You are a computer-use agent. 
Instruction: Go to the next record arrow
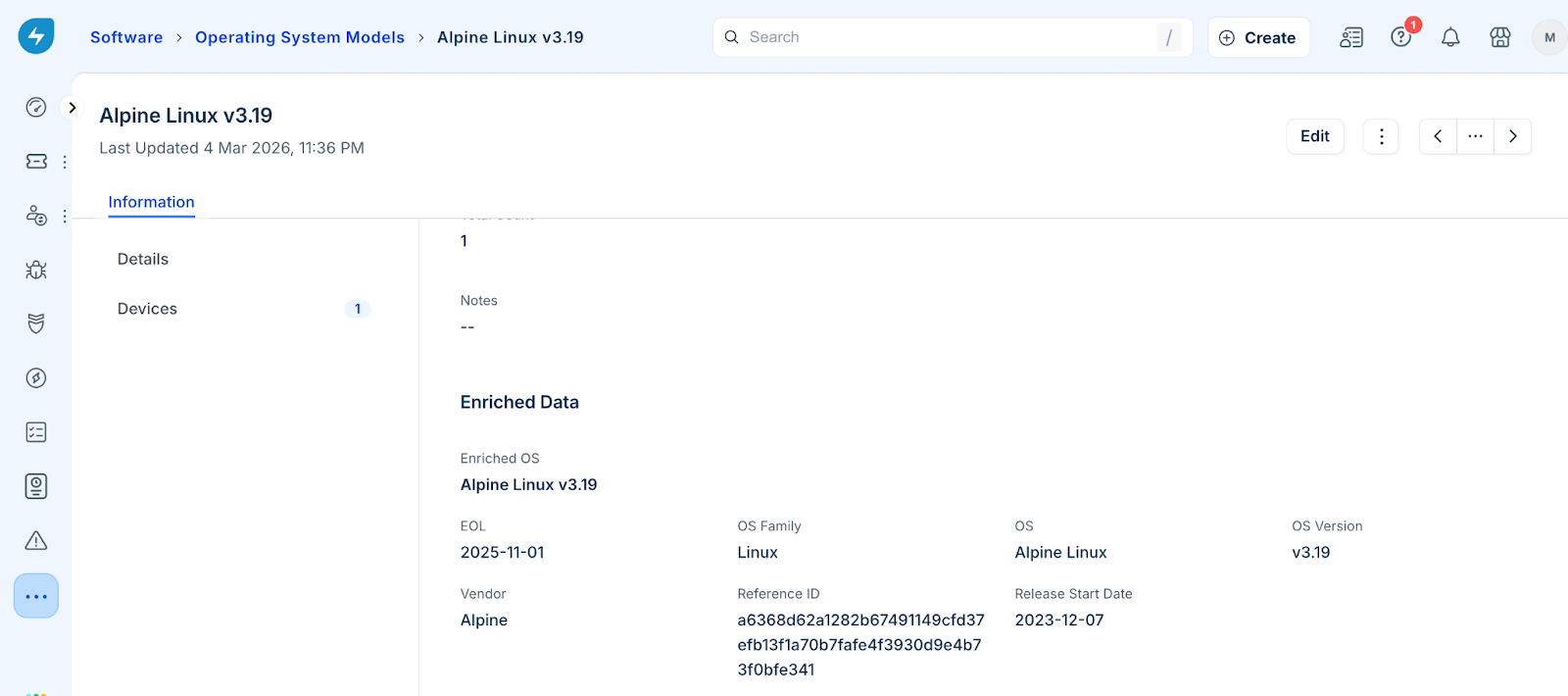[x=1513, y=136]
